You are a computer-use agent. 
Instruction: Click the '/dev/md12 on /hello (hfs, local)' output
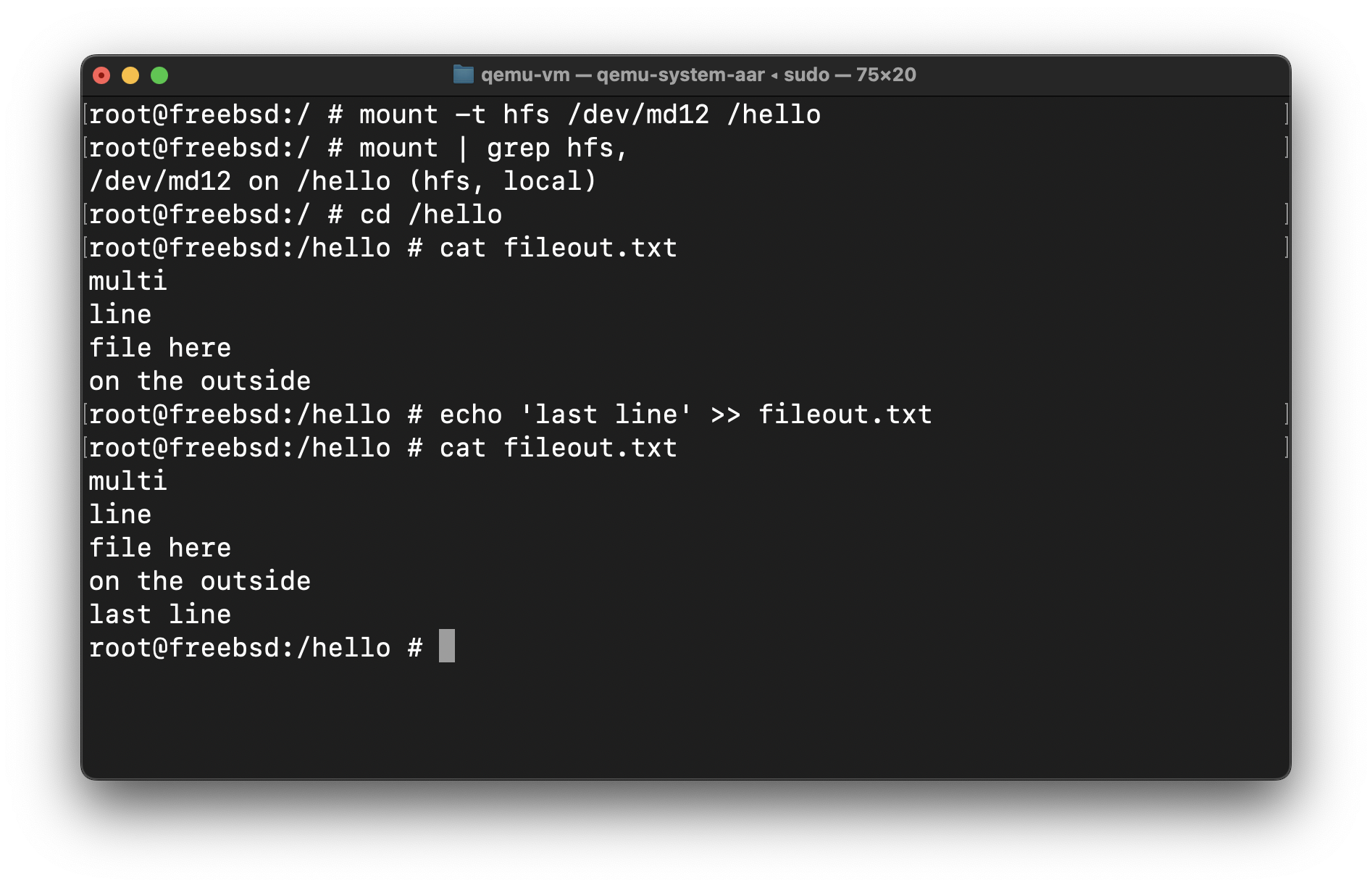click(343, 181)
